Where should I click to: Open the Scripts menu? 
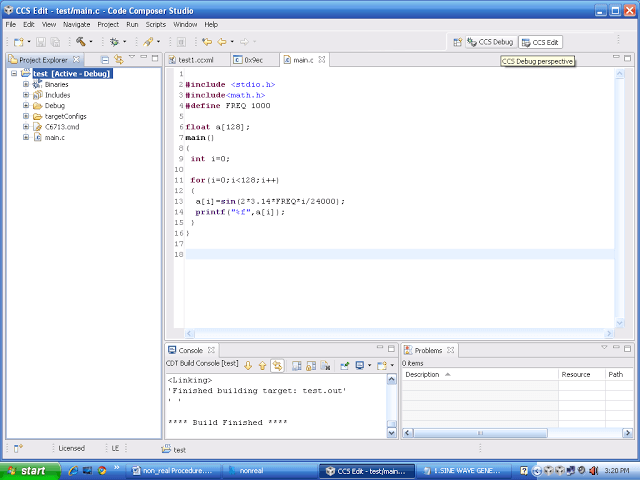[x=156, y=24]
